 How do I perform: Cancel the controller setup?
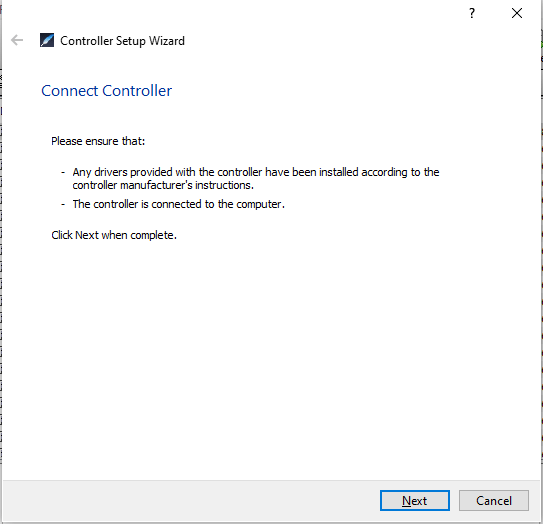[x=493, y=500]
